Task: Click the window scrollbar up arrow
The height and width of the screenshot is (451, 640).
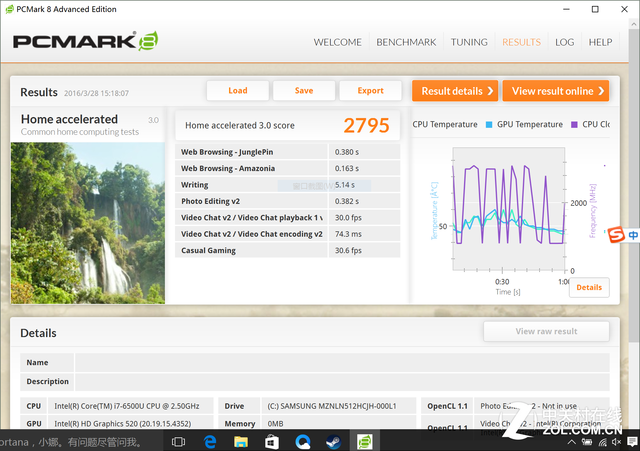Action: click(x=634, y=24)
